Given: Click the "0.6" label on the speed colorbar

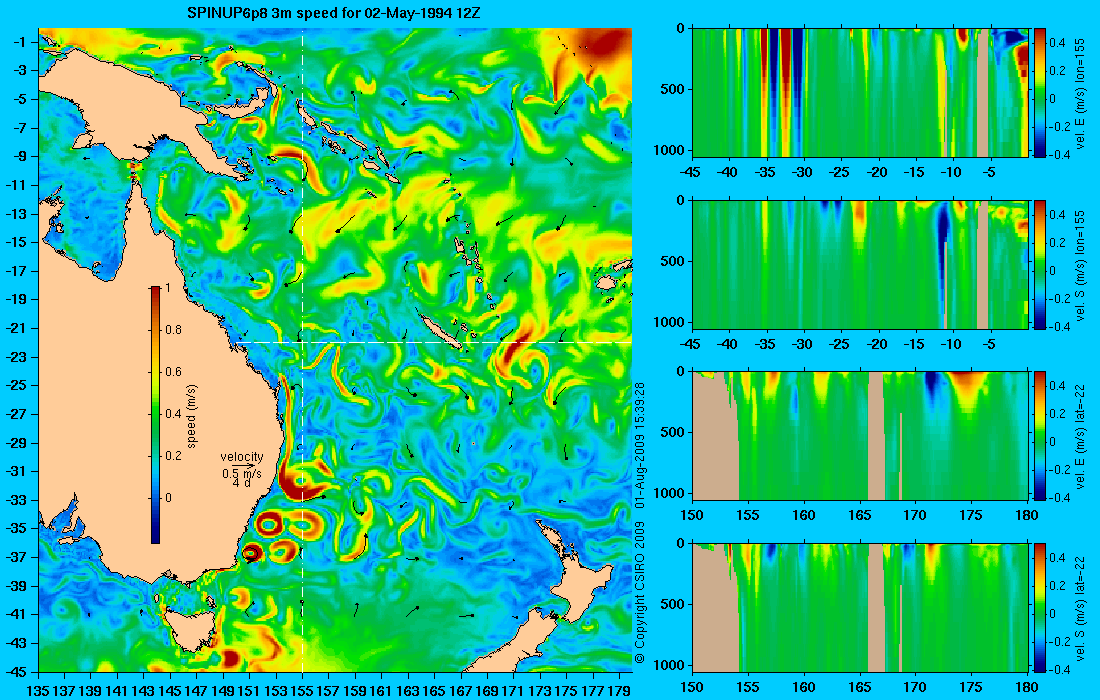Looking at the screenshot, I should pos(173,372).
